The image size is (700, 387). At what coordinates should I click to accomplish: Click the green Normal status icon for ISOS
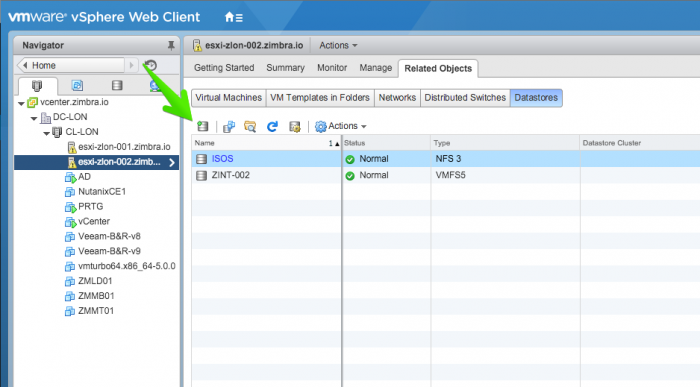click(350, 159)
